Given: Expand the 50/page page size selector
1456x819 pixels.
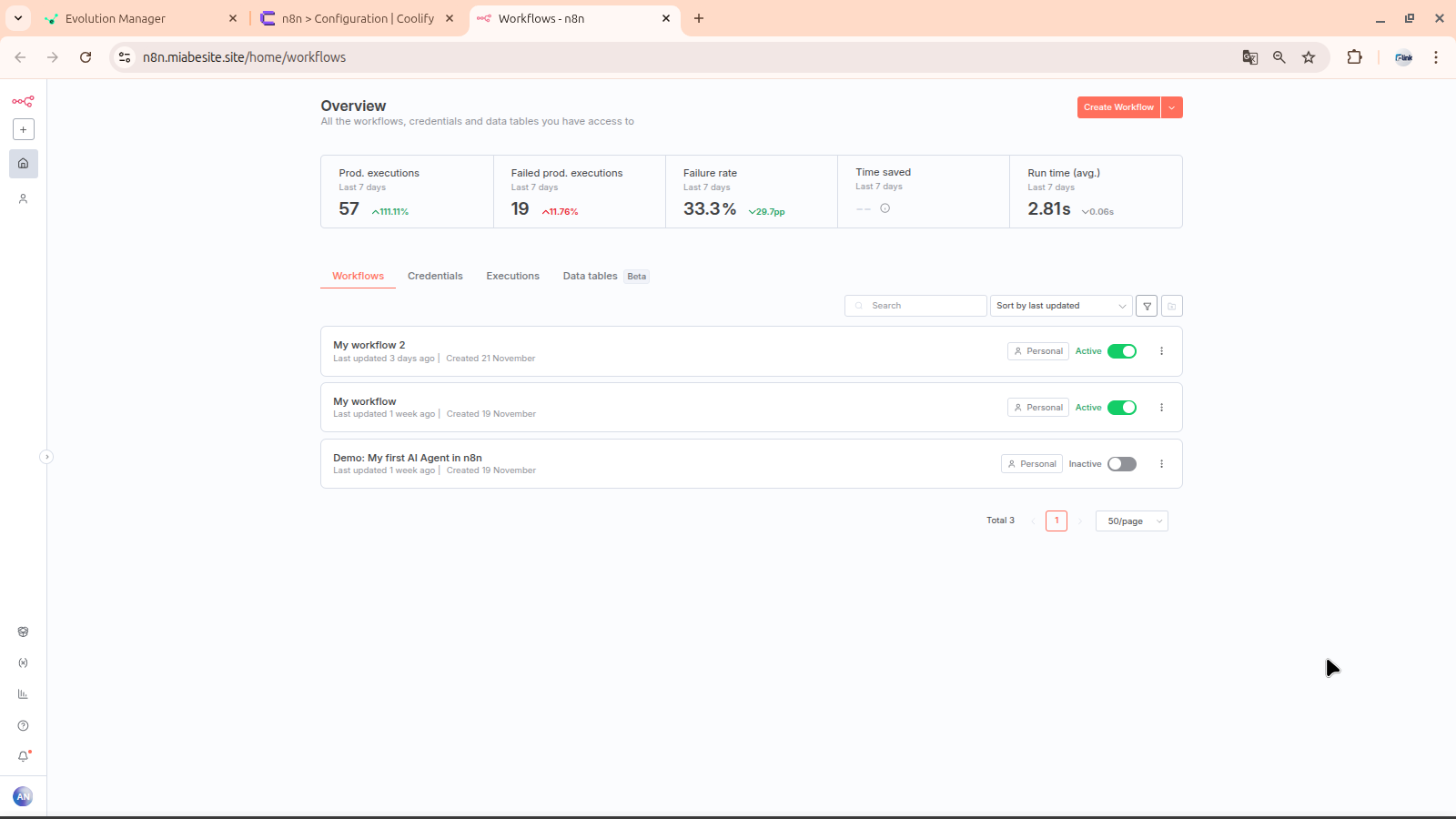Looking at the screenshot, I should click(x=1132, y=521).
